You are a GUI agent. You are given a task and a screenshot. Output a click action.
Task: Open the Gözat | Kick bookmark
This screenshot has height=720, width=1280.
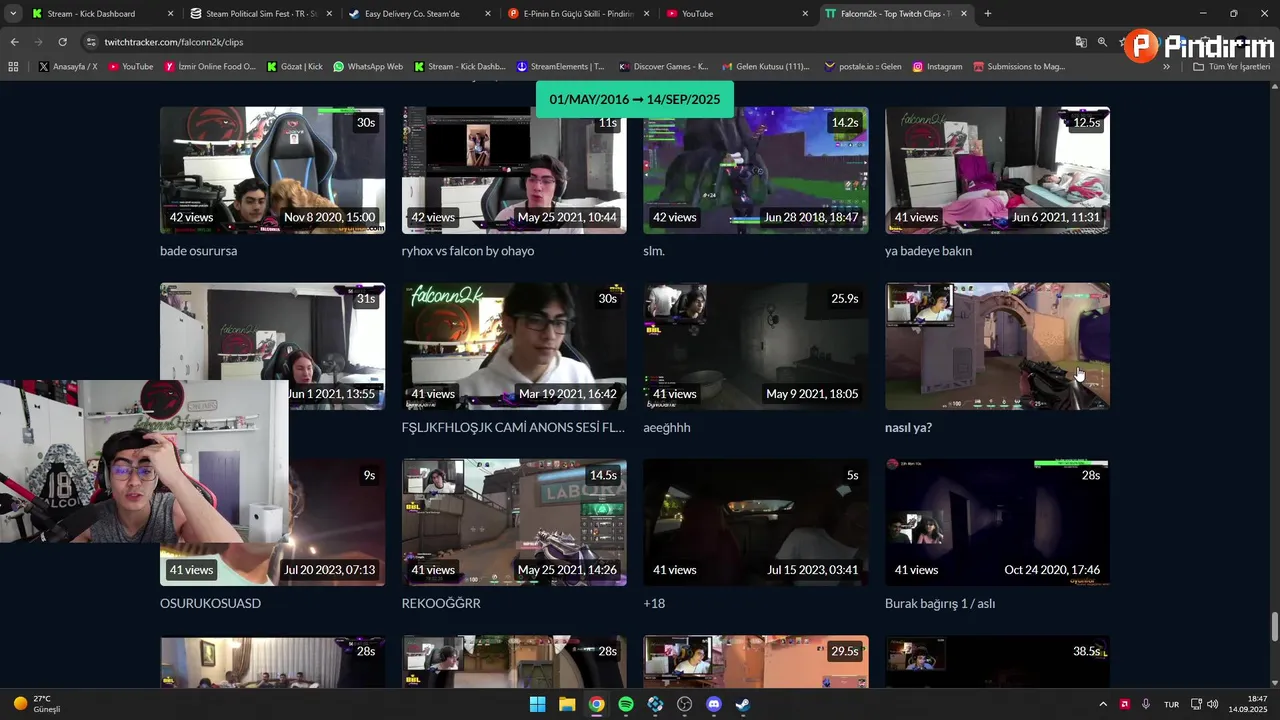pos(294,67)
